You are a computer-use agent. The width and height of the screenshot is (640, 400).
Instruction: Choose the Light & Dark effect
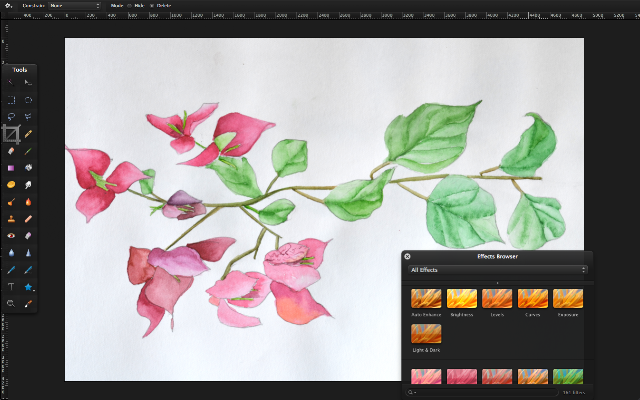click(x=426, y=334)
